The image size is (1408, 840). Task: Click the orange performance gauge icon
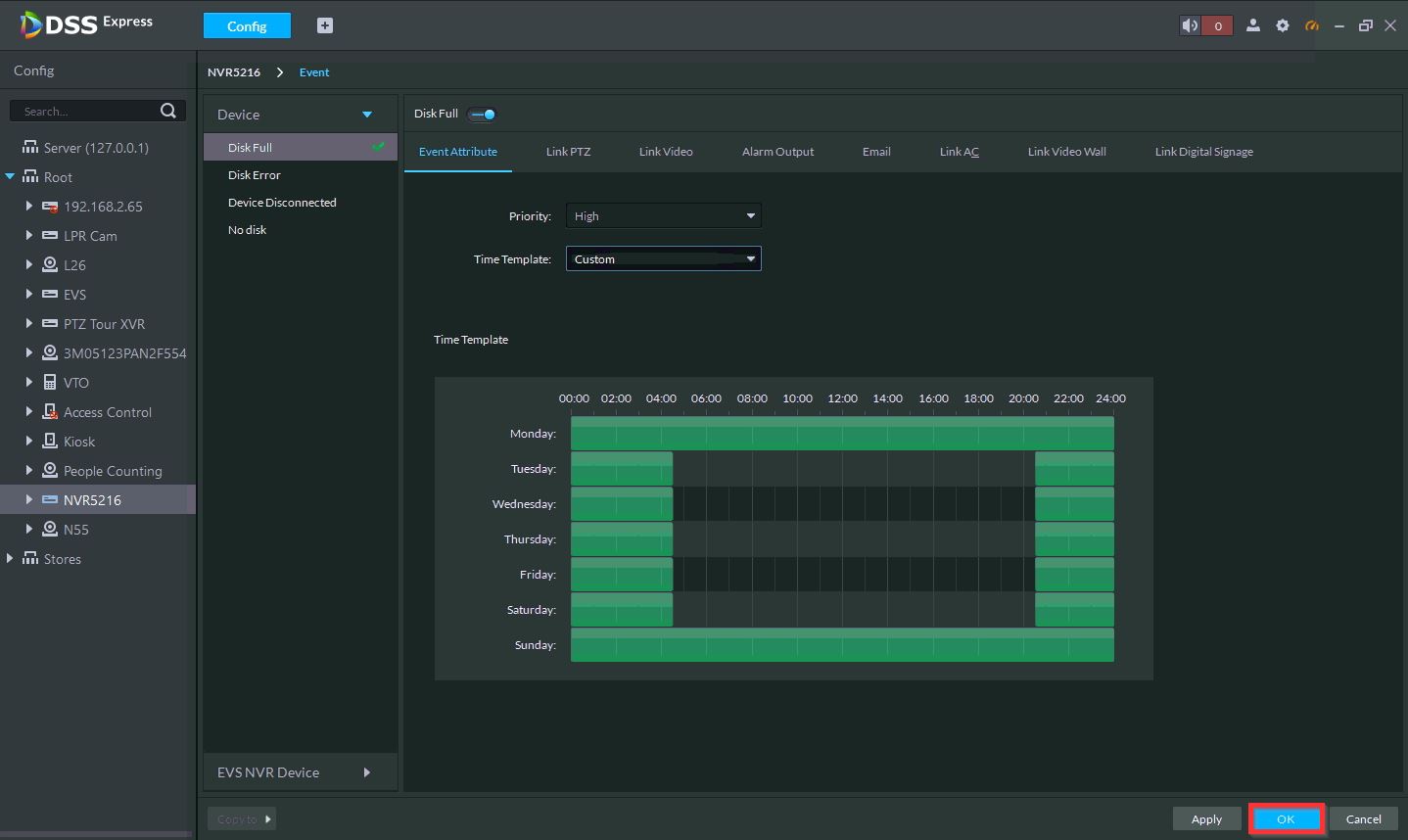pos(1312,25)
